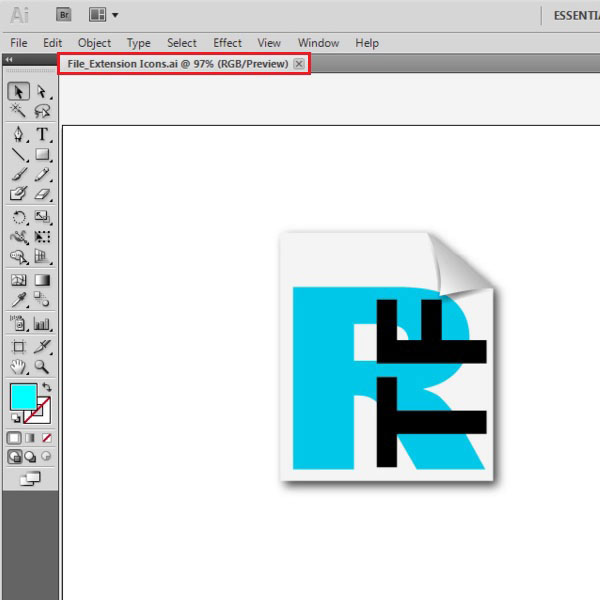Select the Type tool
600x600 pixels.
pyautogui.click(x=42, y=134)
